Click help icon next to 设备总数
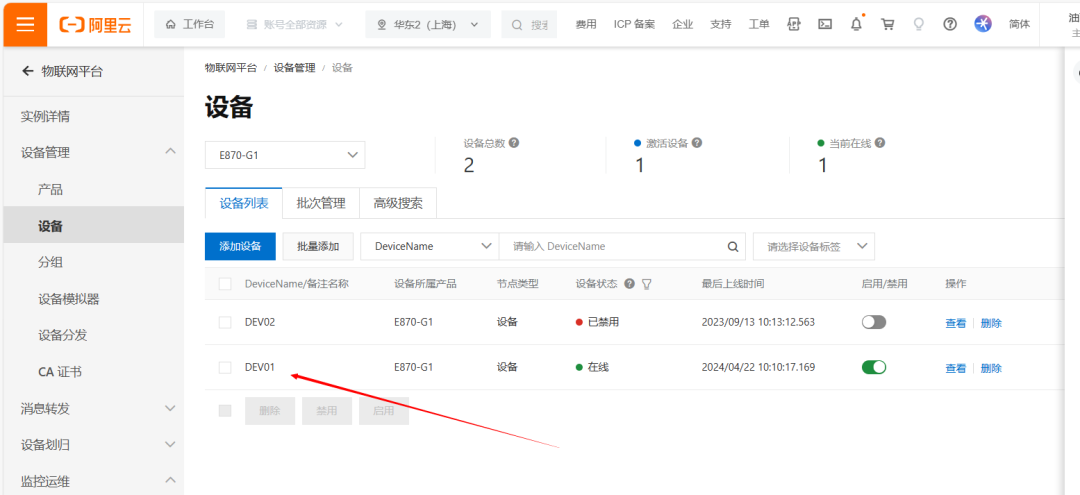This screenshot has height=495, width=1080. [514, 143]
